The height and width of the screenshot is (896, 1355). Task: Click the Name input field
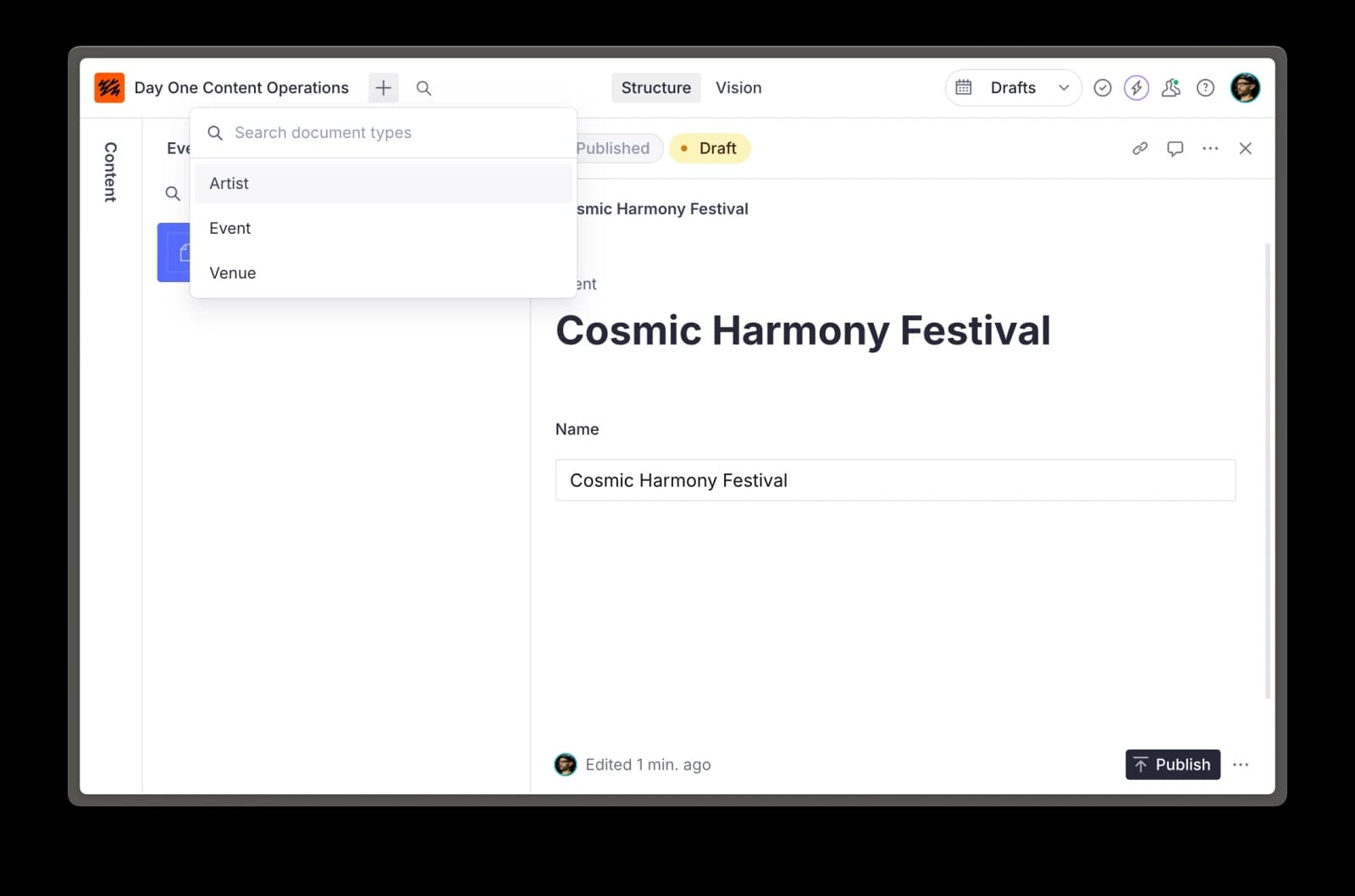(x=895, y=480)
